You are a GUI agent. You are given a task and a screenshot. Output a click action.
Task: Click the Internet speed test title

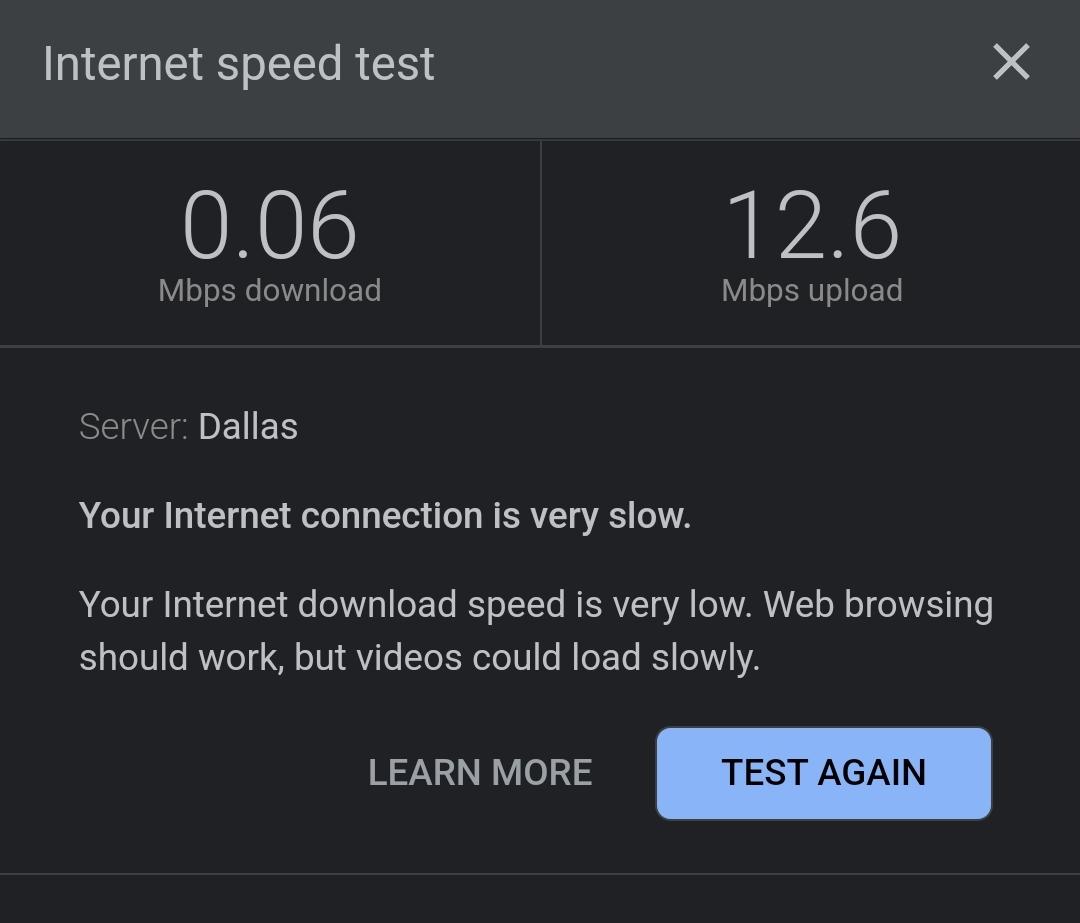(x=239, y=65)
